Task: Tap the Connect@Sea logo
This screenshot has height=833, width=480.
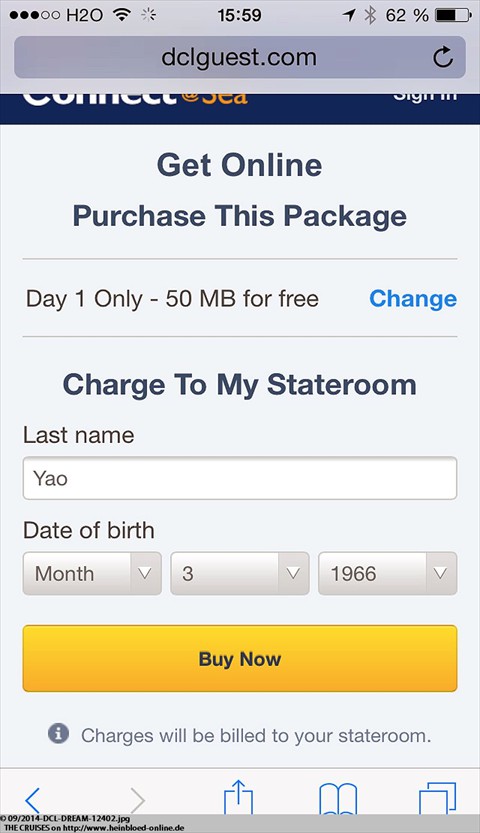Action: 135,99
